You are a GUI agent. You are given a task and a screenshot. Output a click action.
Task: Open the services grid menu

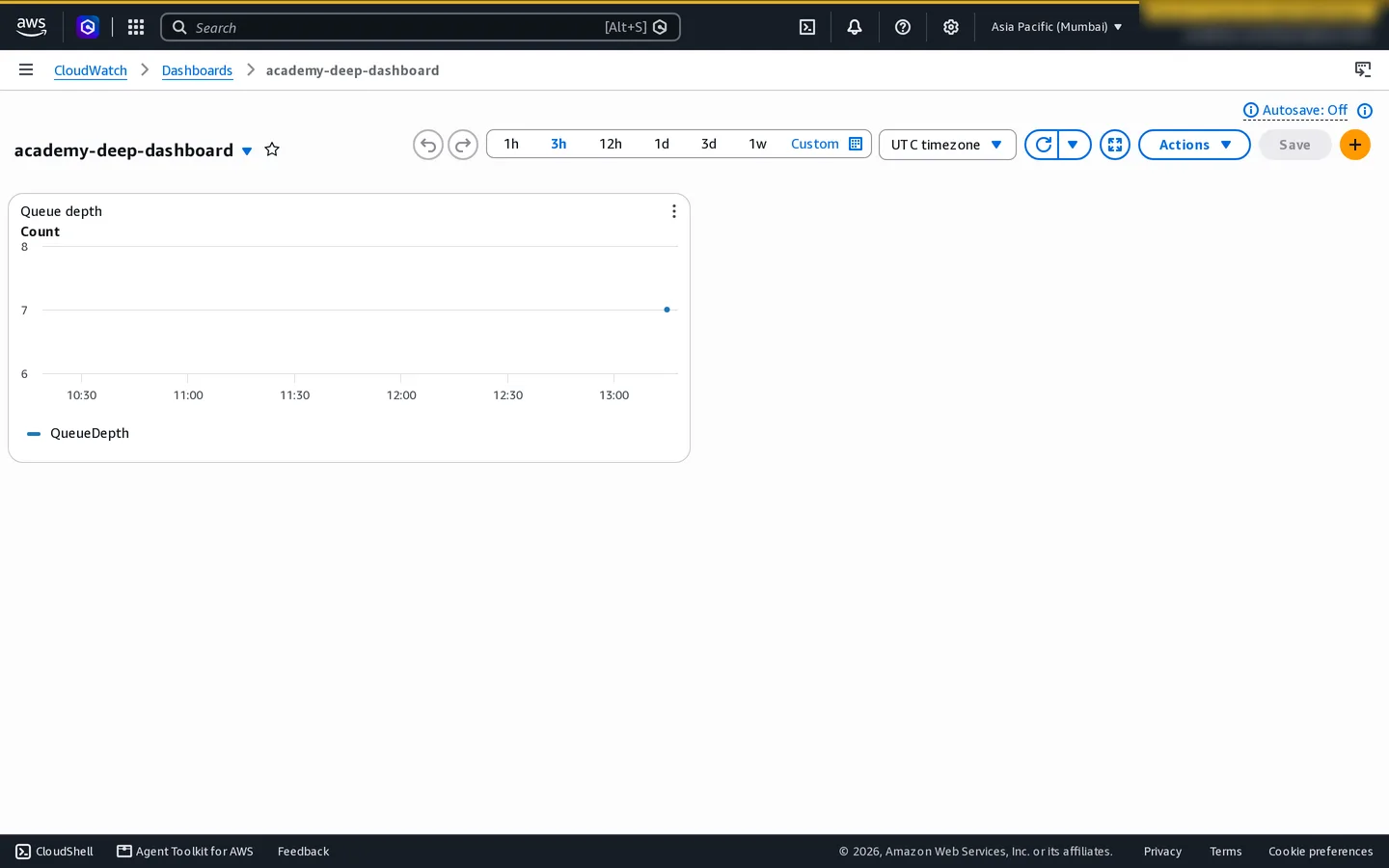pos(136,27)
